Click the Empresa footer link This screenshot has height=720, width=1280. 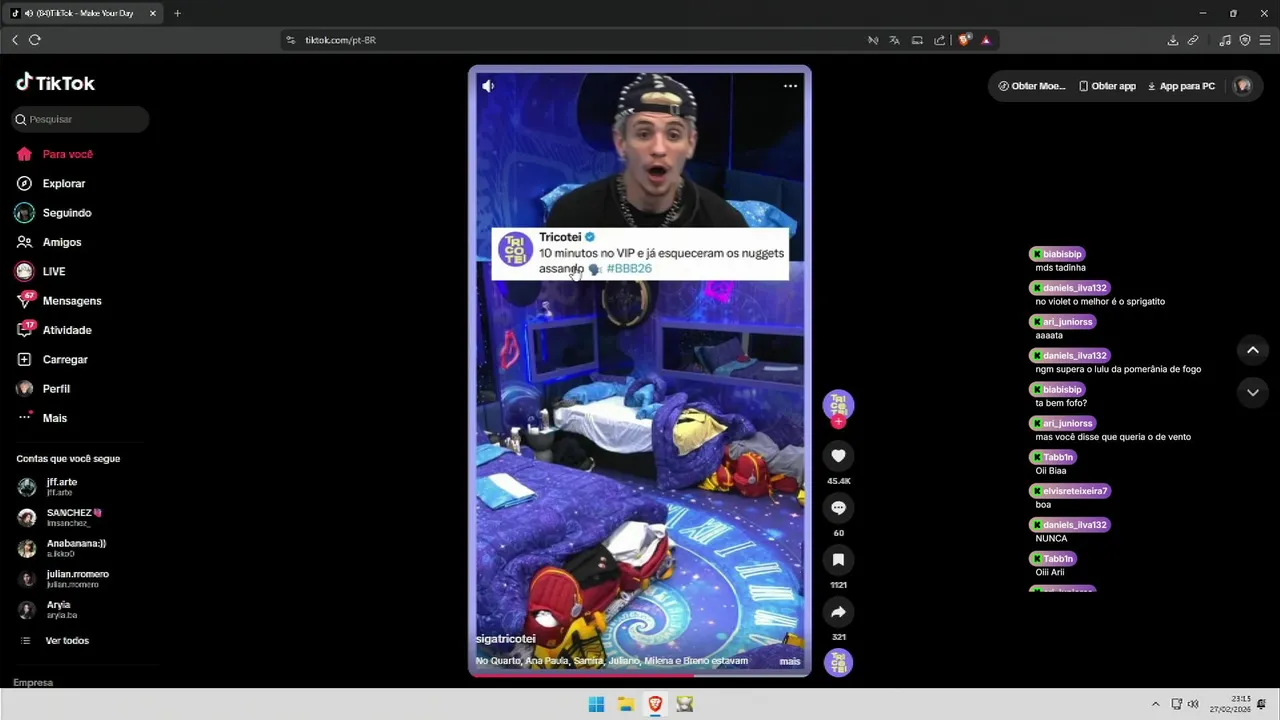coord(33,682)
